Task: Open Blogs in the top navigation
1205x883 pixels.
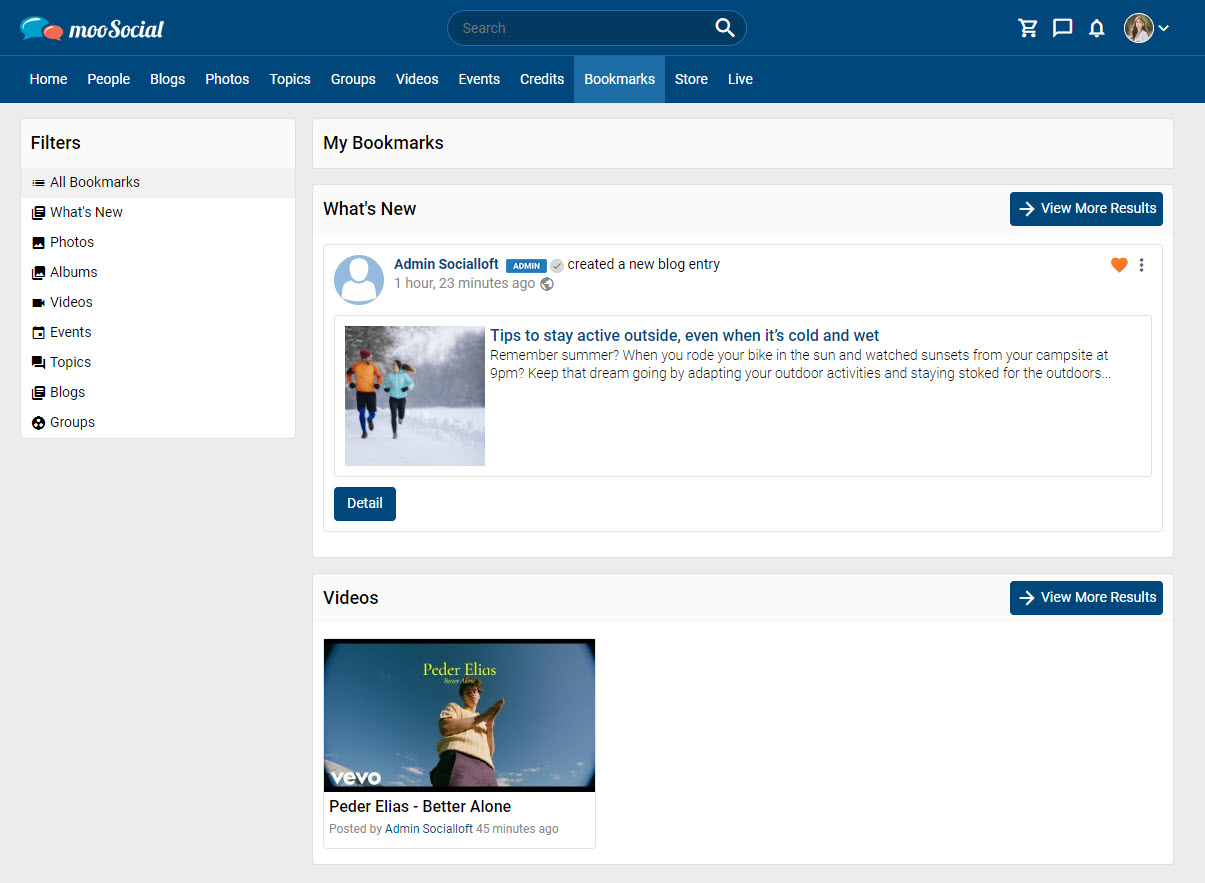Action: click(x=168, y=79)
